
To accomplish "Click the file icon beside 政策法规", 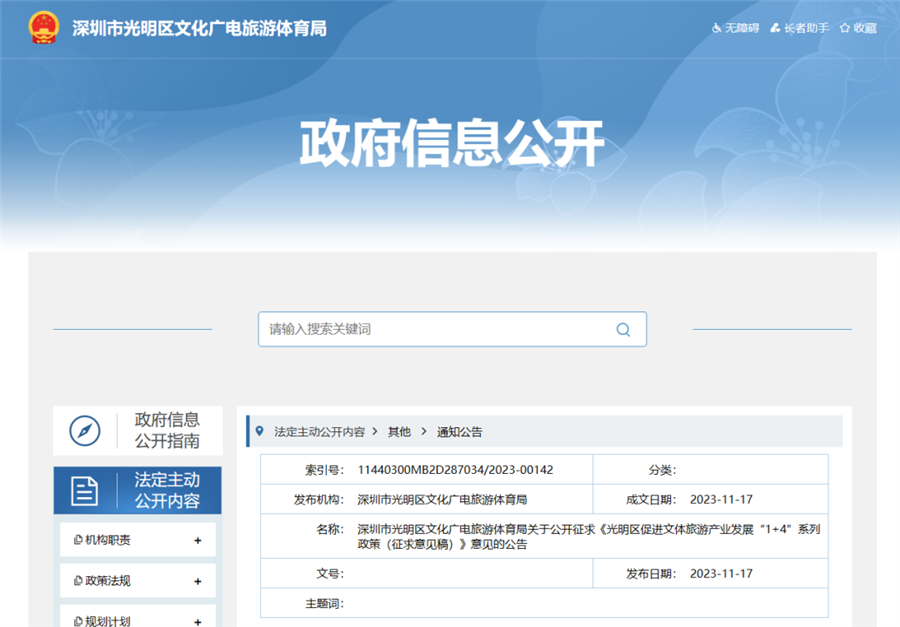I will (x=78, y=580).
